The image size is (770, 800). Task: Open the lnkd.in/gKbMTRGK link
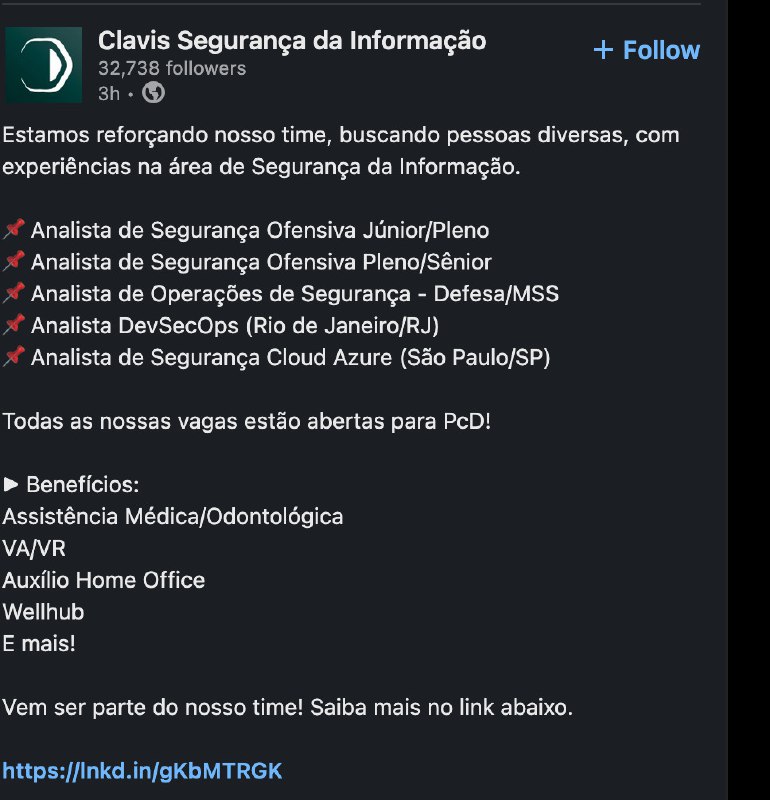tap(142, 771)
